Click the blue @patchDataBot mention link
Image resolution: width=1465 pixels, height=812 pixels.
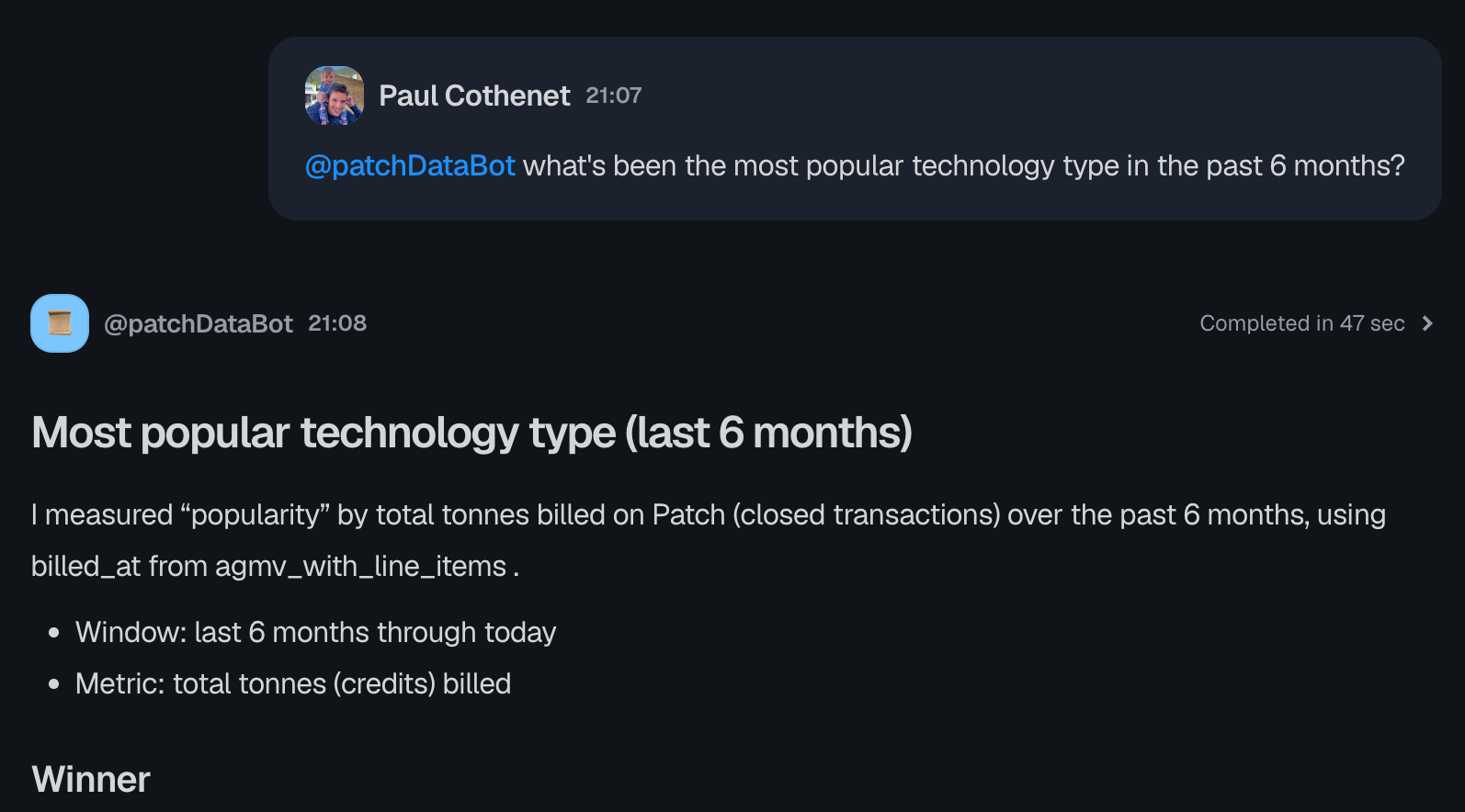point(410,166)
